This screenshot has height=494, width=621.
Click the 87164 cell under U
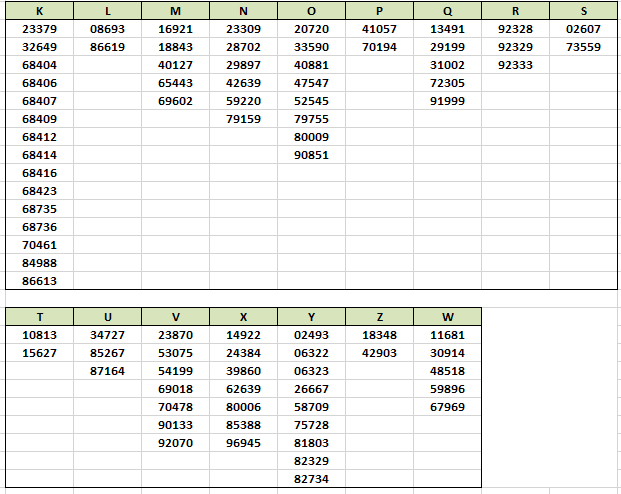(x=107, y=371)
